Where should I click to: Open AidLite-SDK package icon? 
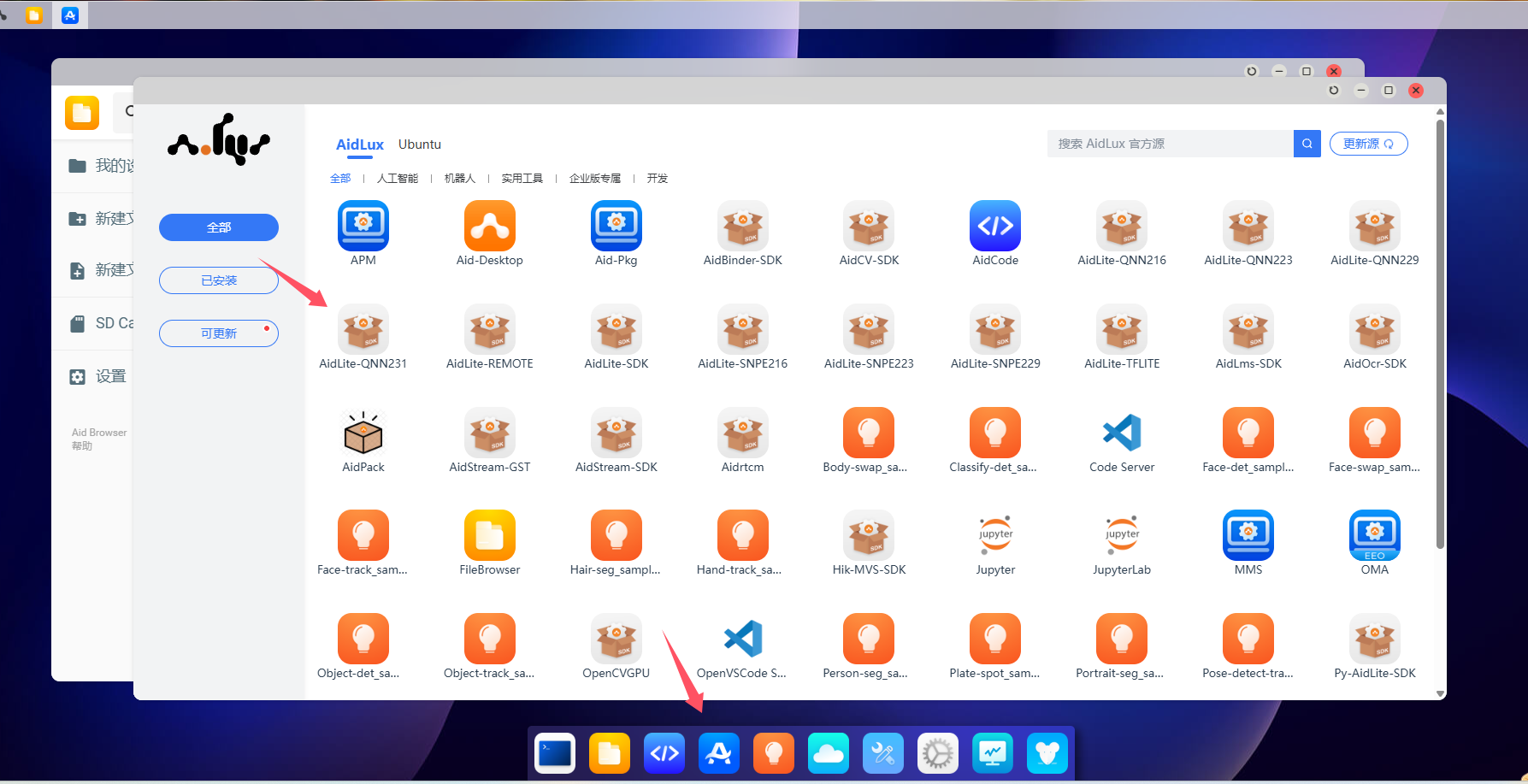(x=617, y=329)
